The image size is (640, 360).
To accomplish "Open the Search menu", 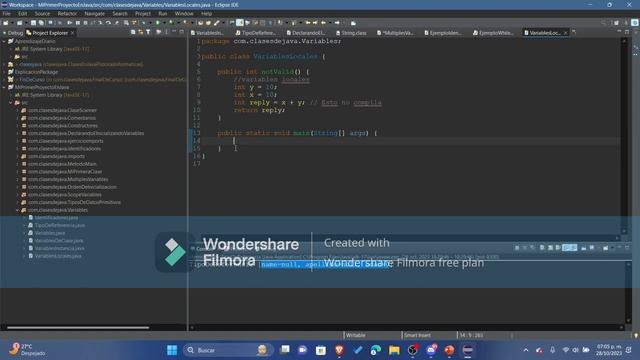I will [120, 13].
